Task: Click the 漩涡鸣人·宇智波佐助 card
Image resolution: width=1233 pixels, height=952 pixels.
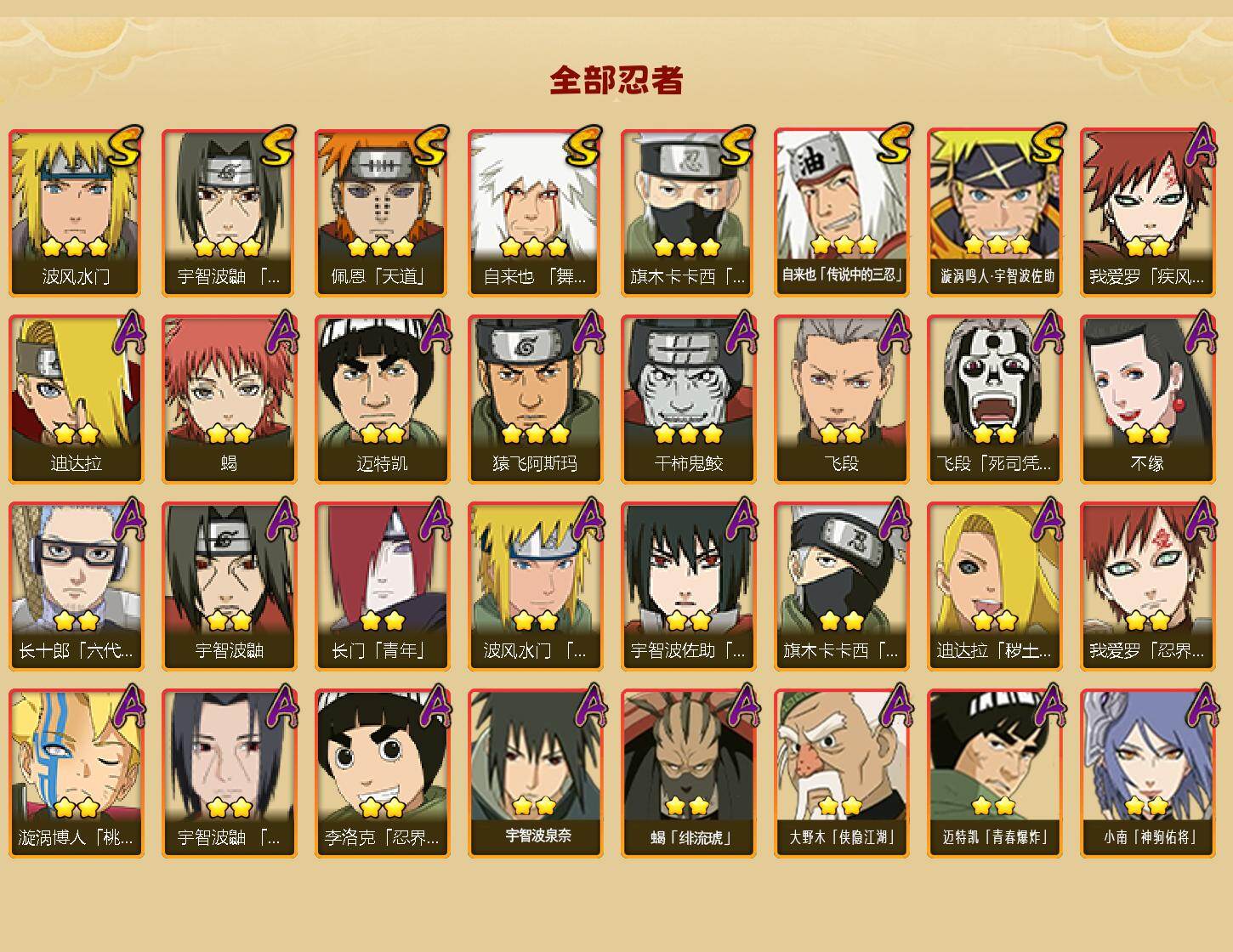Action: 994,212
